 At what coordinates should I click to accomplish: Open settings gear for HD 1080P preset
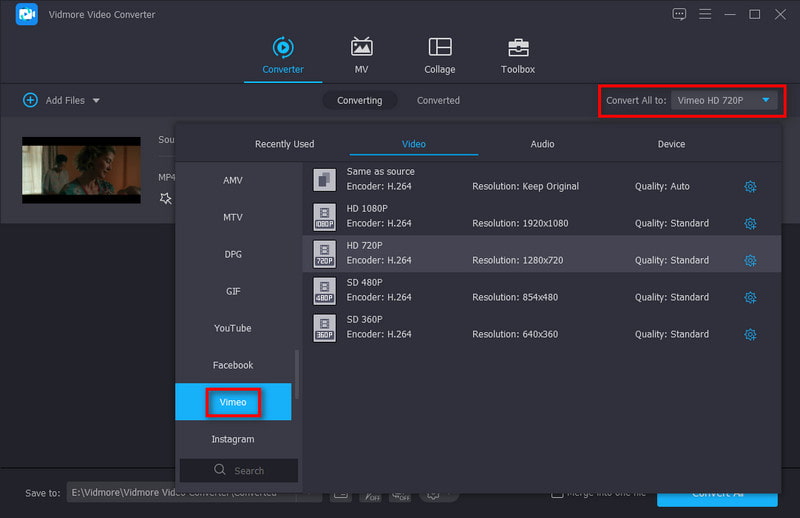(750, 224)
